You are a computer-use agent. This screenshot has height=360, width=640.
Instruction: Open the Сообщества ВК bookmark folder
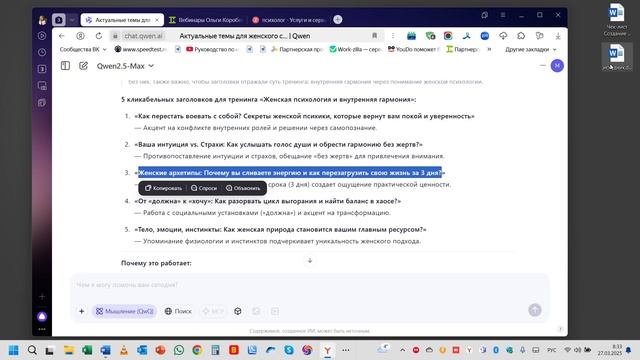click(x=83, y=49)
